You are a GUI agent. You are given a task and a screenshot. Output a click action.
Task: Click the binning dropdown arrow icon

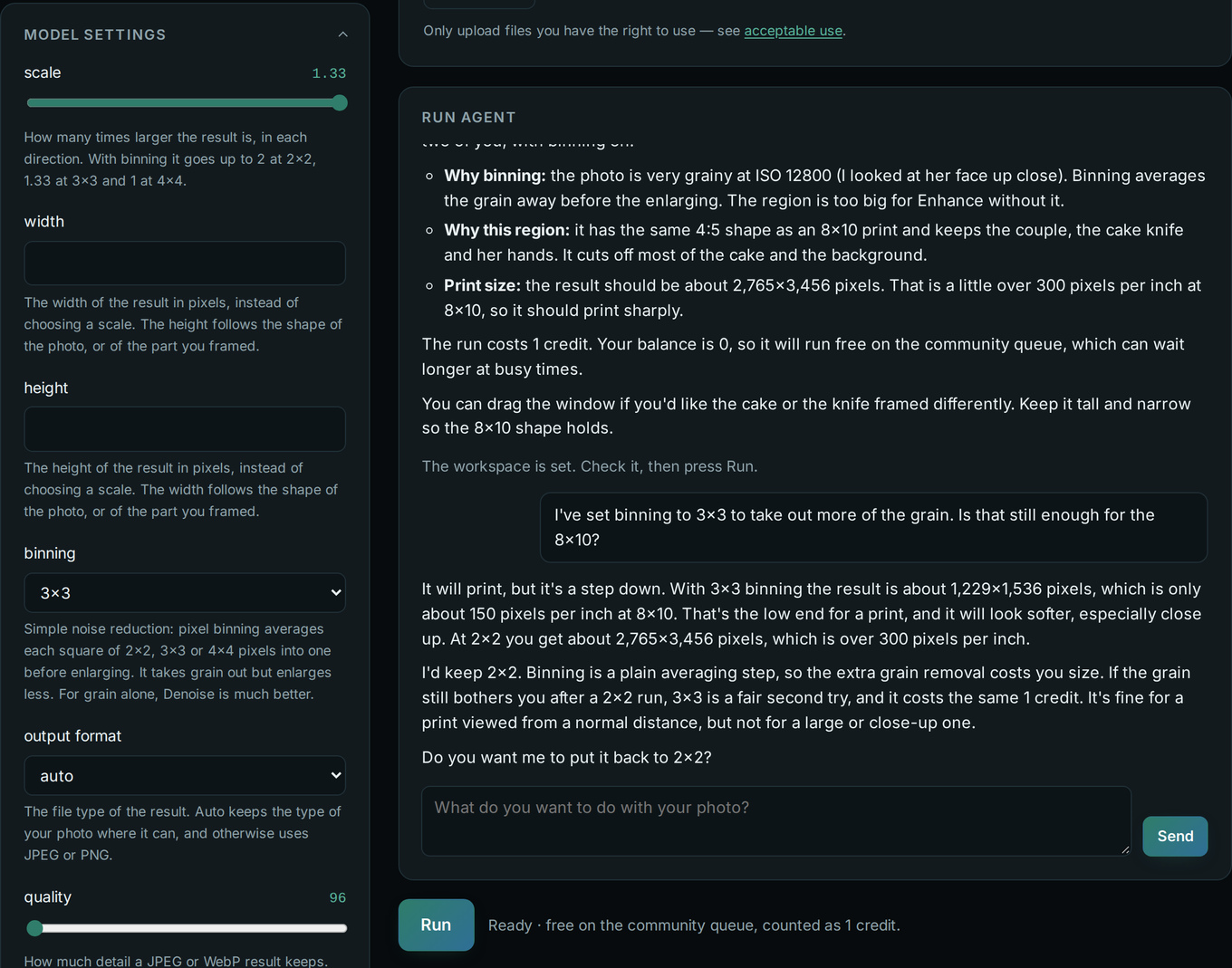[336, 593]
